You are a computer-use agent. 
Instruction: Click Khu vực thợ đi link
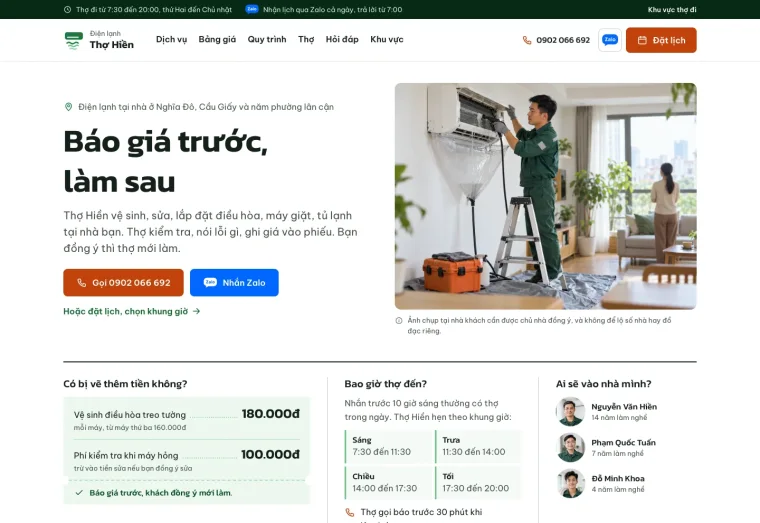click(672, 10)
